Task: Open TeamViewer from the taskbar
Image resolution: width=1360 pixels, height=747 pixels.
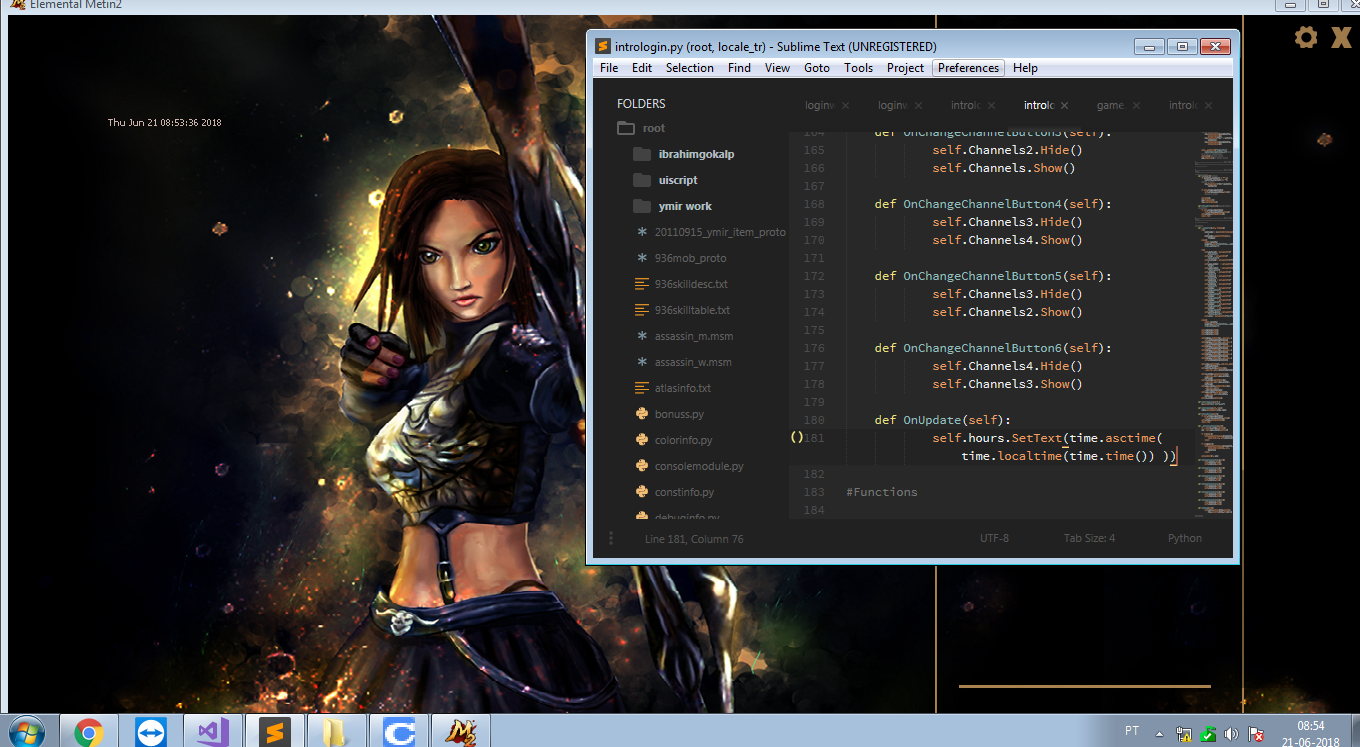Action: point(151,733)
